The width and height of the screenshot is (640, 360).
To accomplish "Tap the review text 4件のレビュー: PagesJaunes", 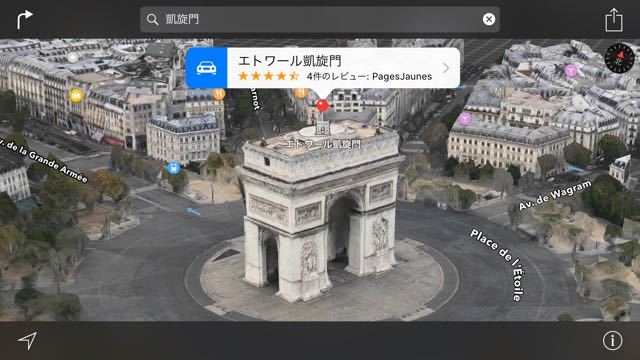I will coord(369,76).
